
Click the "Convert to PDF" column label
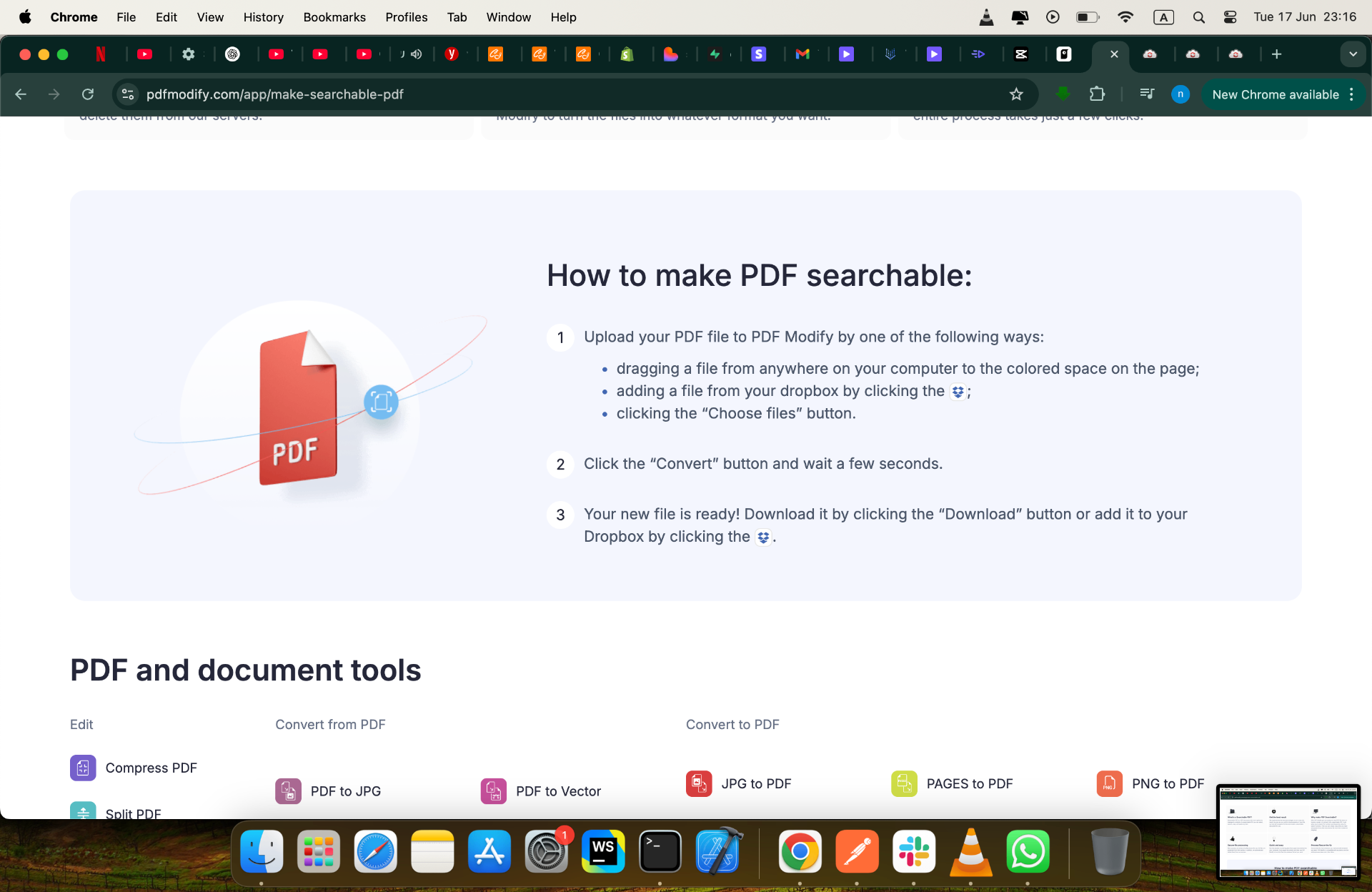(x=732, y=724)
